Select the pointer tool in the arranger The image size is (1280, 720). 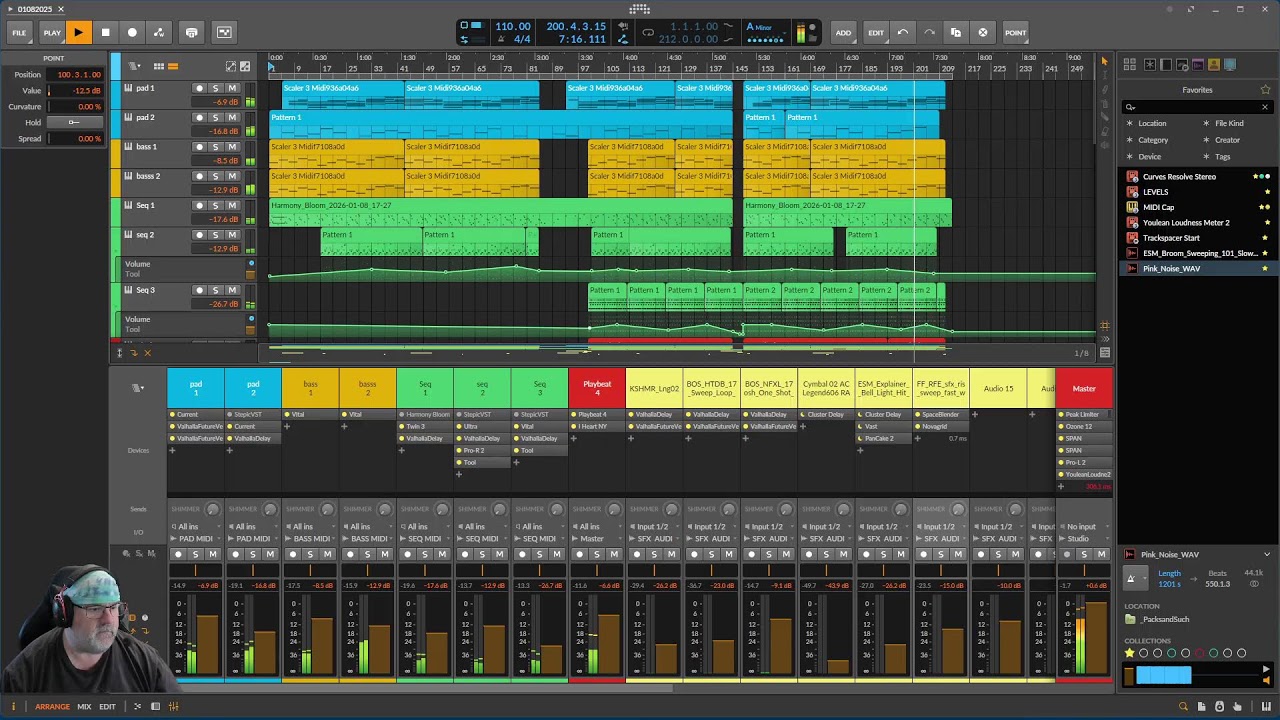pos(1104,61)
